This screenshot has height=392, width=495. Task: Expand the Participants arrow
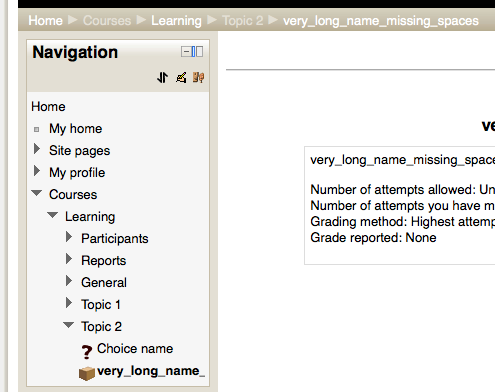(69, 237)
